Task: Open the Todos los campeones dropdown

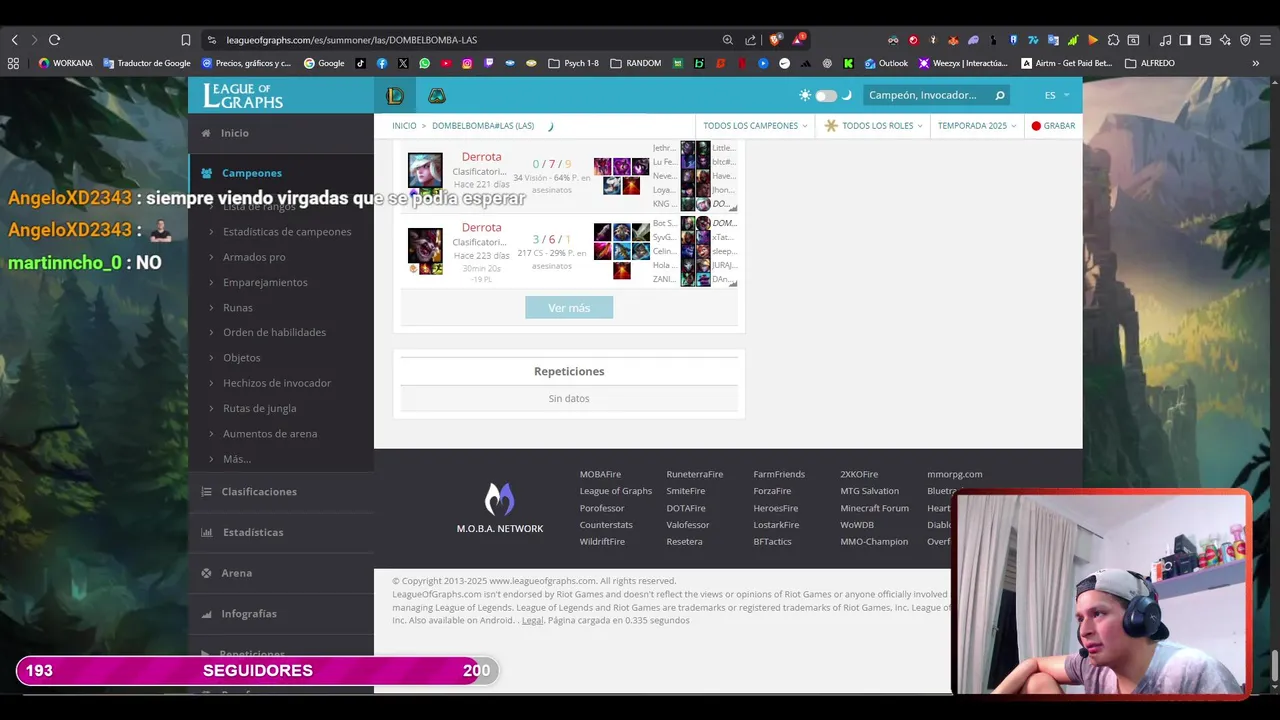Action: coord(755,126)
